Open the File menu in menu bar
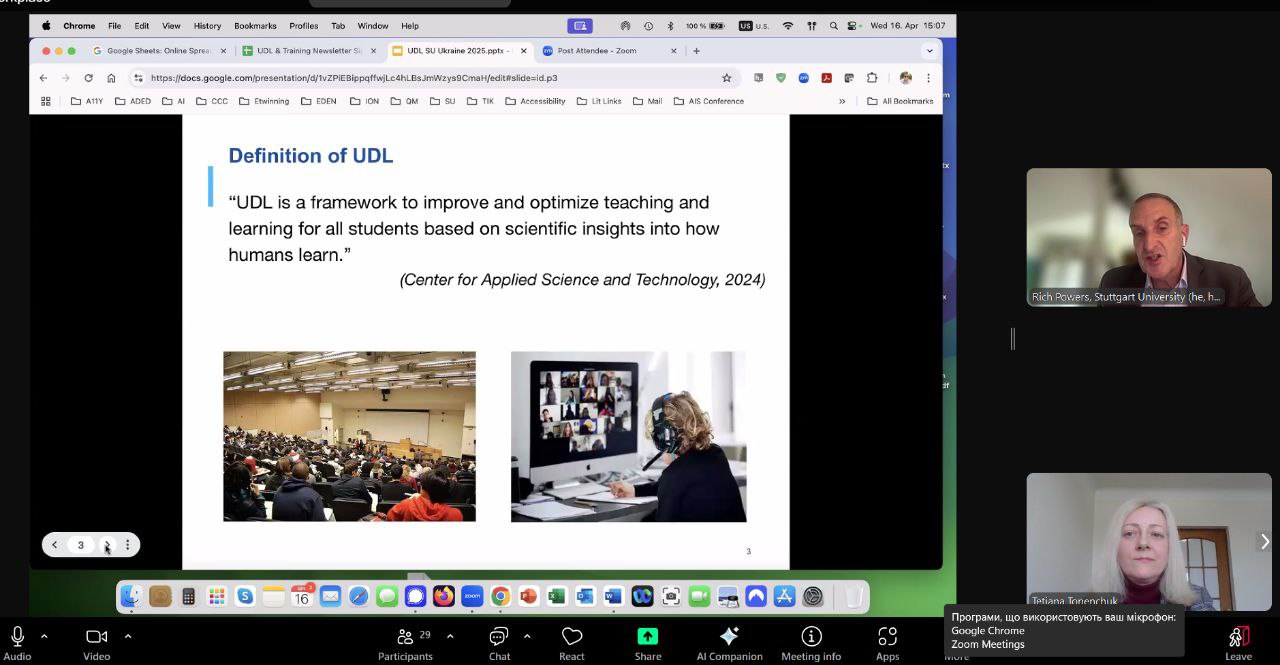This screenshot has height=665, width=1280. (x=114, y=26)
